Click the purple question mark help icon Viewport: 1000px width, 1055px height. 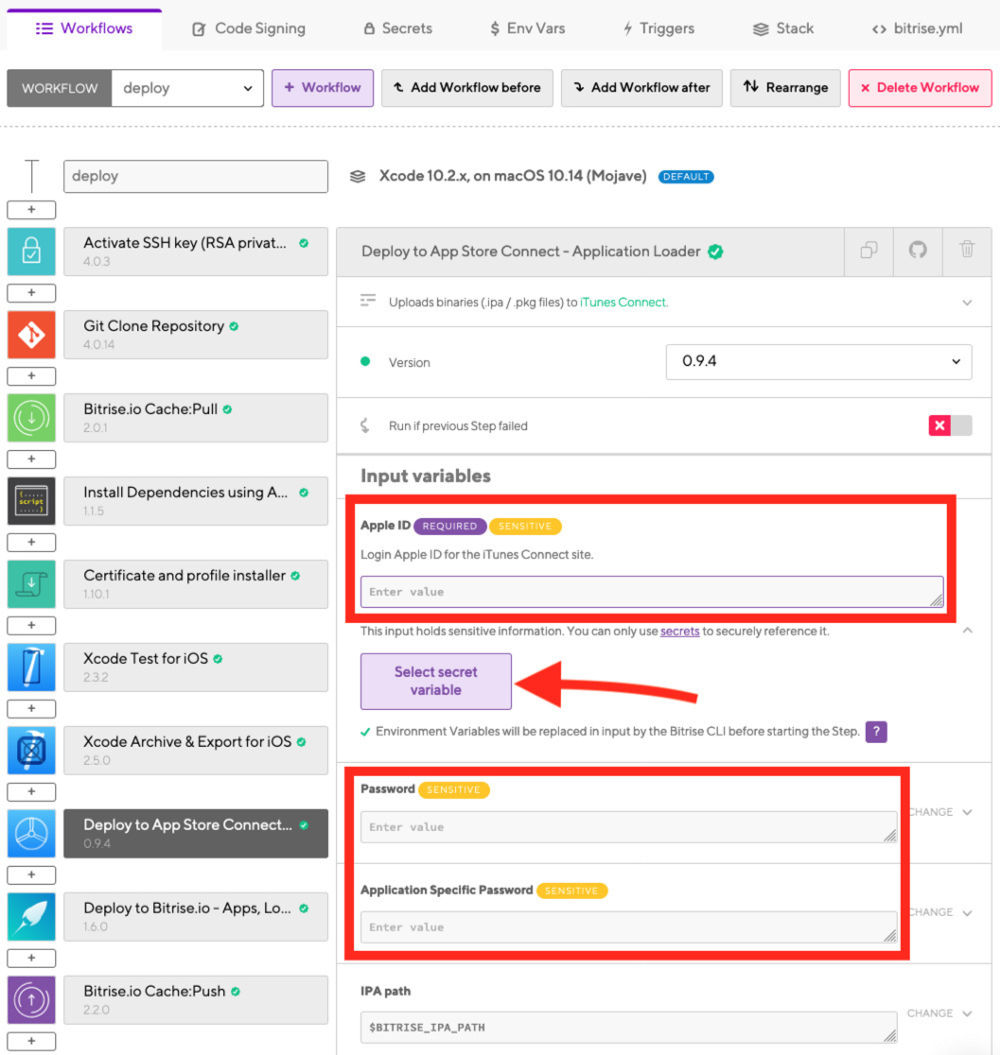click(876, 731)
